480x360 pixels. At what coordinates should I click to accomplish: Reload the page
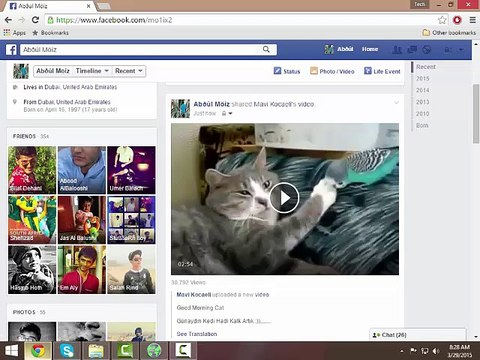[x=35, y=20]
